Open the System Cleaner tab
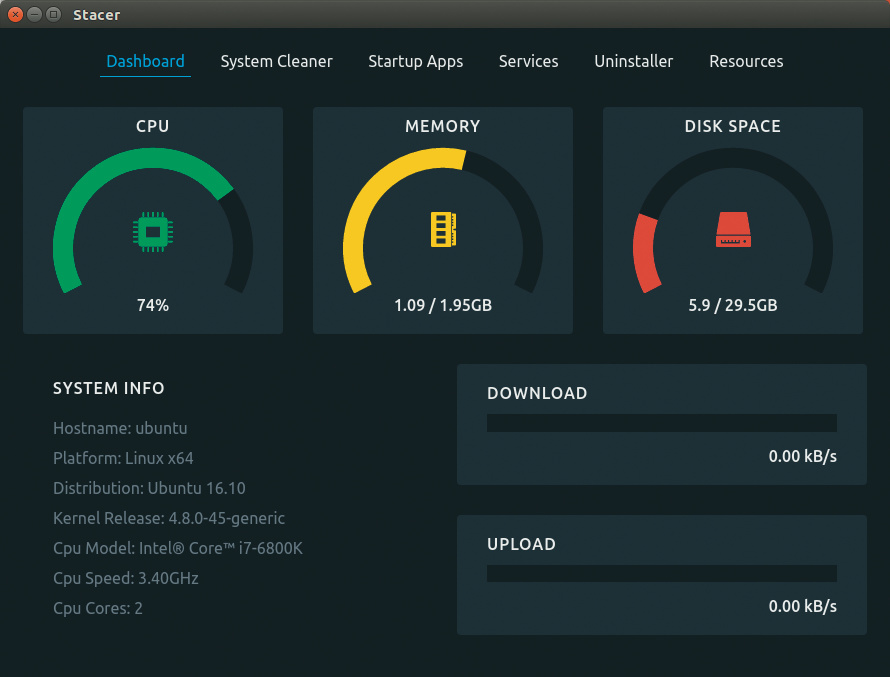 (x=276, y=61)
